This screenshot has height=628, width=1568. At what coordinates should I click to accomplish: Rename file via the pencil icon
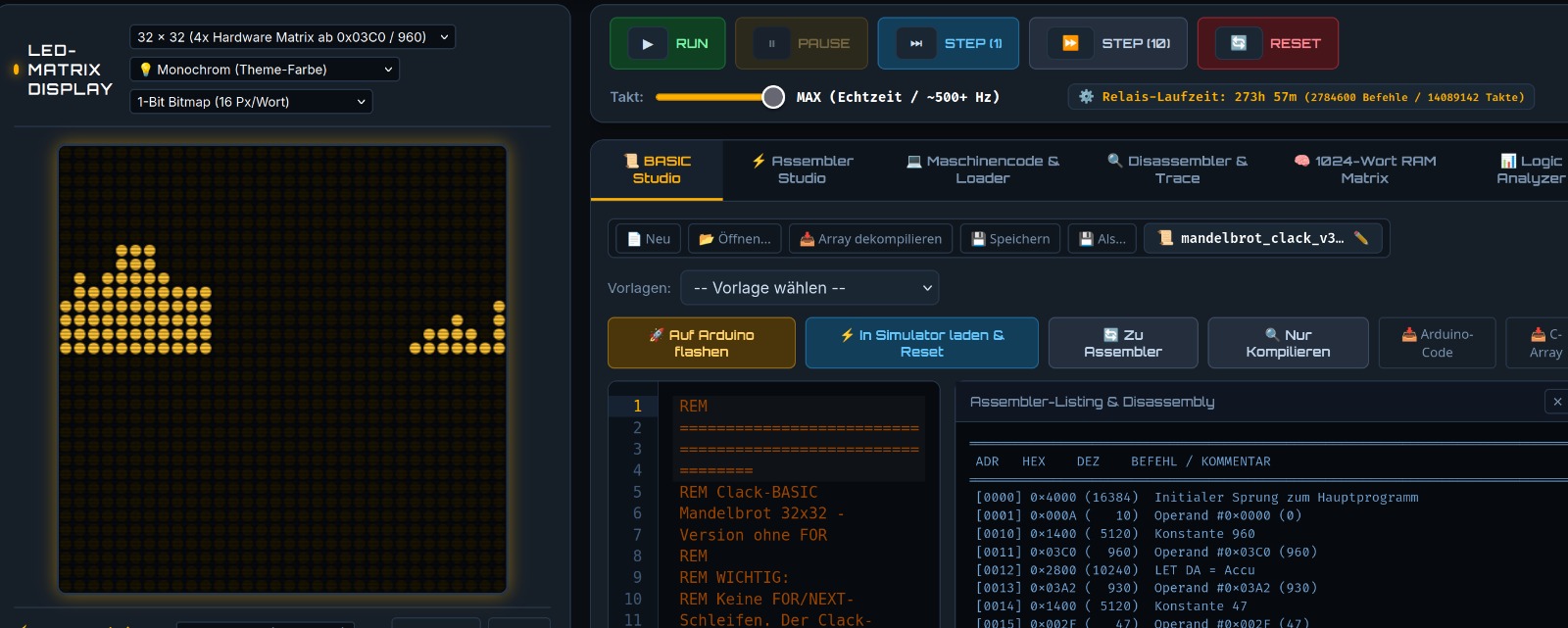1361,238
